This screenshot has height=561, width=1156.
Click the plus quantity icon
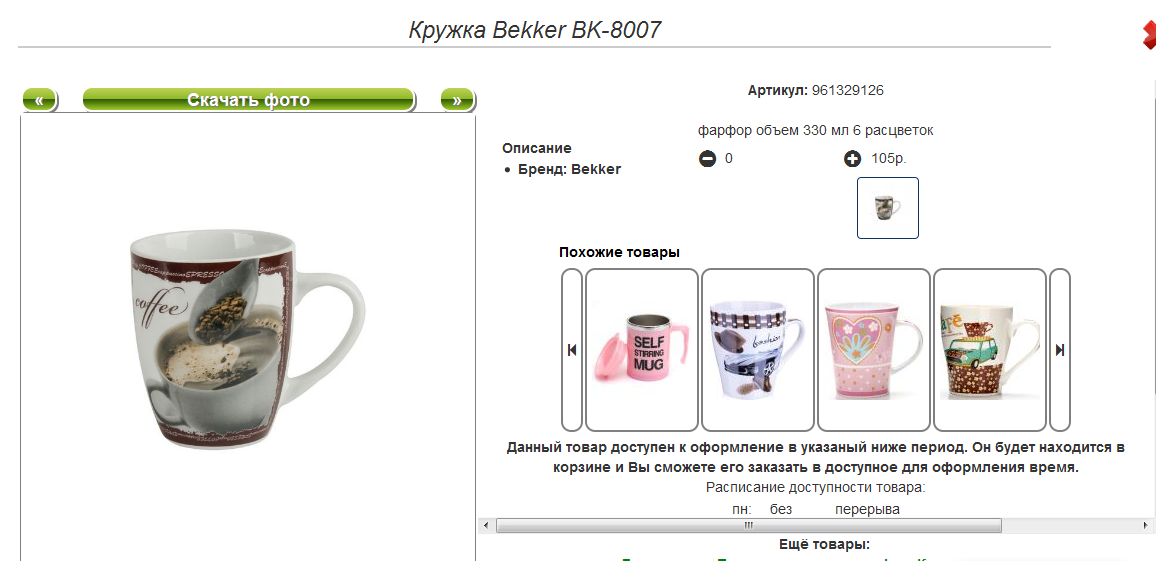pyautogui.click(x=852, y=158)
